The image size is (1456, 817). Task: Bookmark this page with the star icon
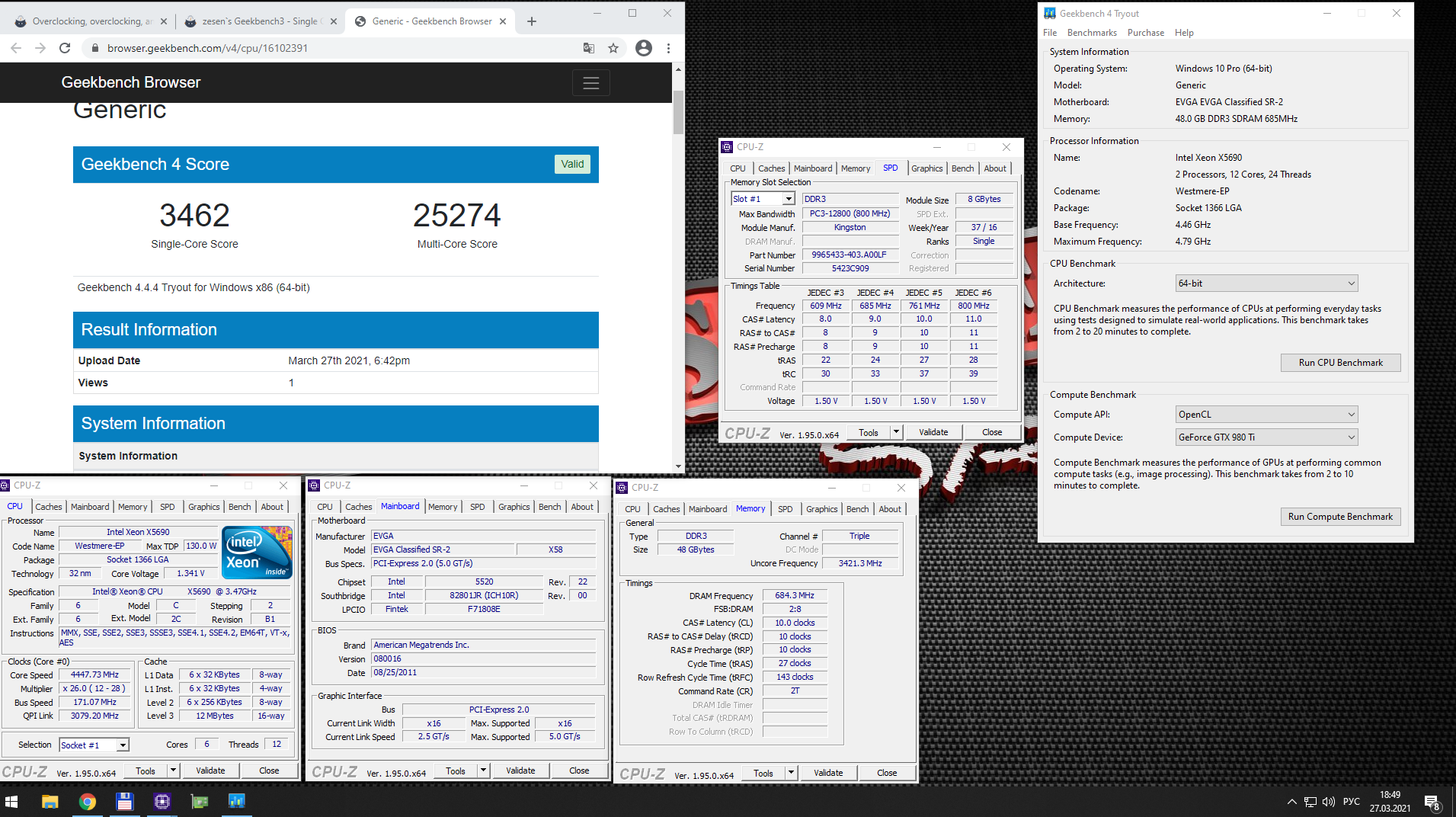[x=613, y=48]
